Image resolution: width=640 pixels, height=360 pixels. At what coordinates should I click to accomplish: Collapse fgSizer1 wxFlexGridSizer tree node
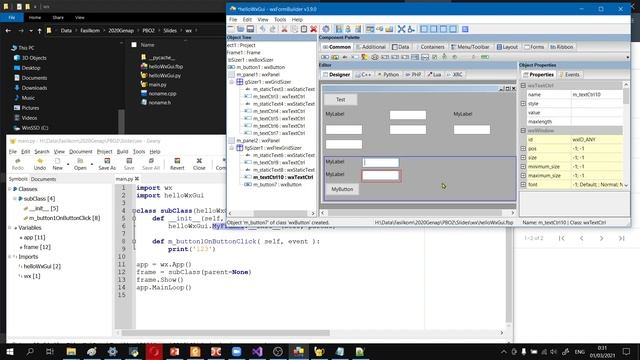click(x=232, y=148)
